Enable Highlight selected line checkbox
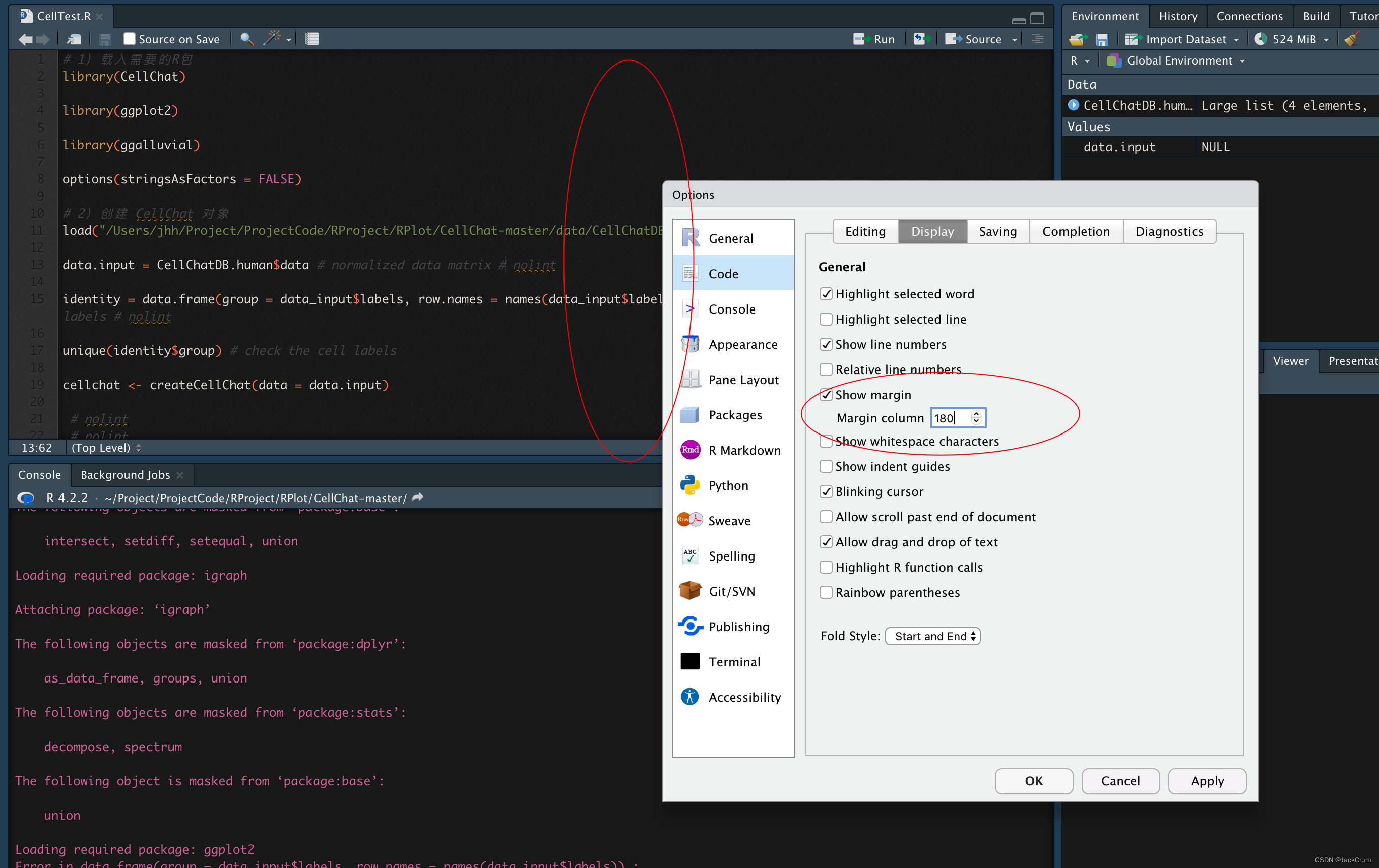1379x868 pixels. point(826,319)
